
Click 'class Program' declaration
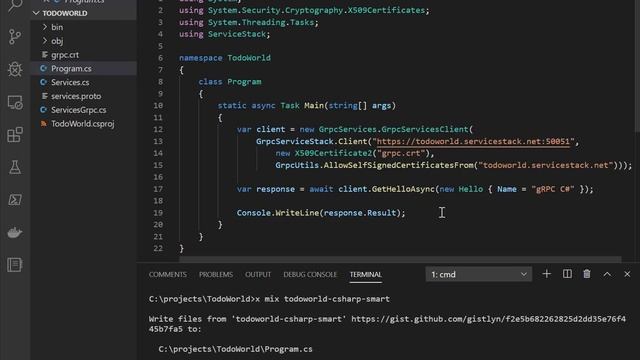[230, 82]
